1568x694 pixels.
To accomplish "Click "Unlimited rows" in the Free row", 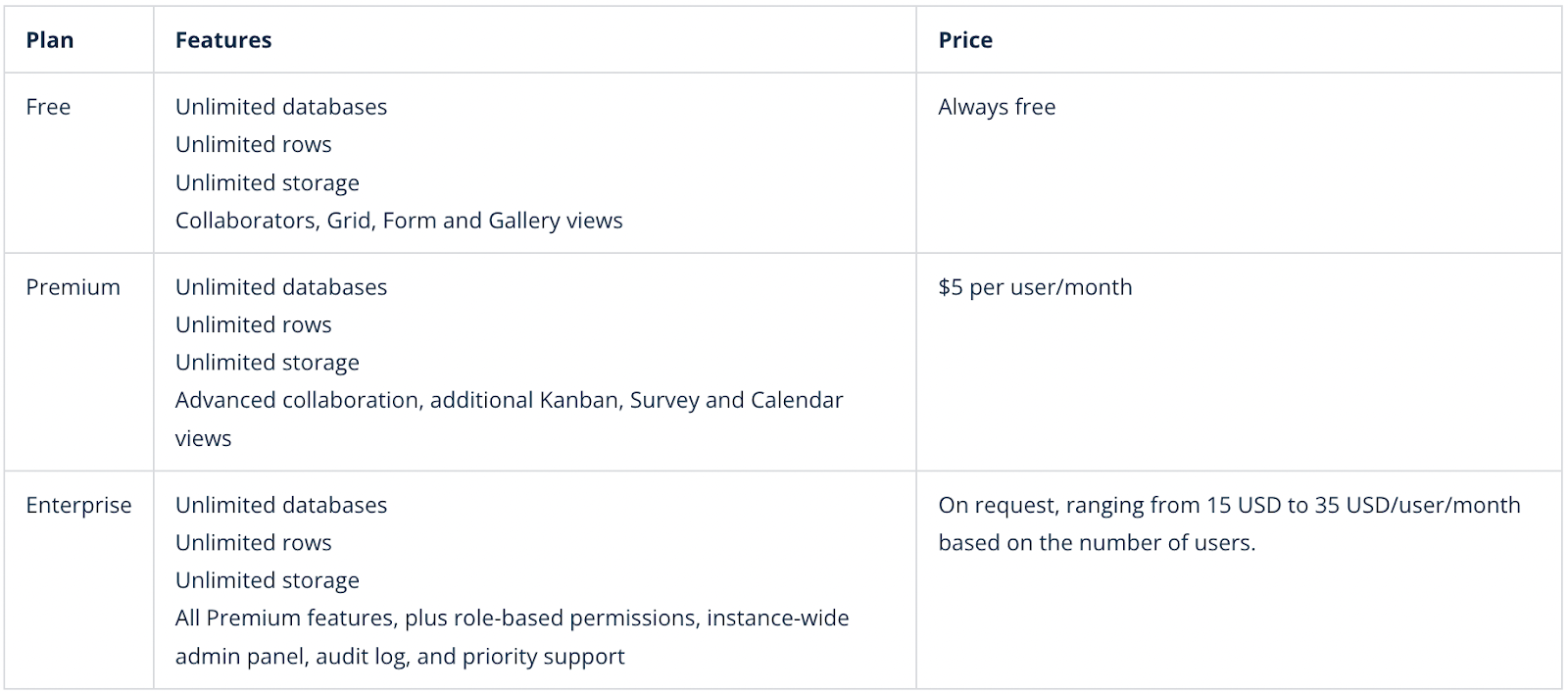I will click(x=254, y=144).
